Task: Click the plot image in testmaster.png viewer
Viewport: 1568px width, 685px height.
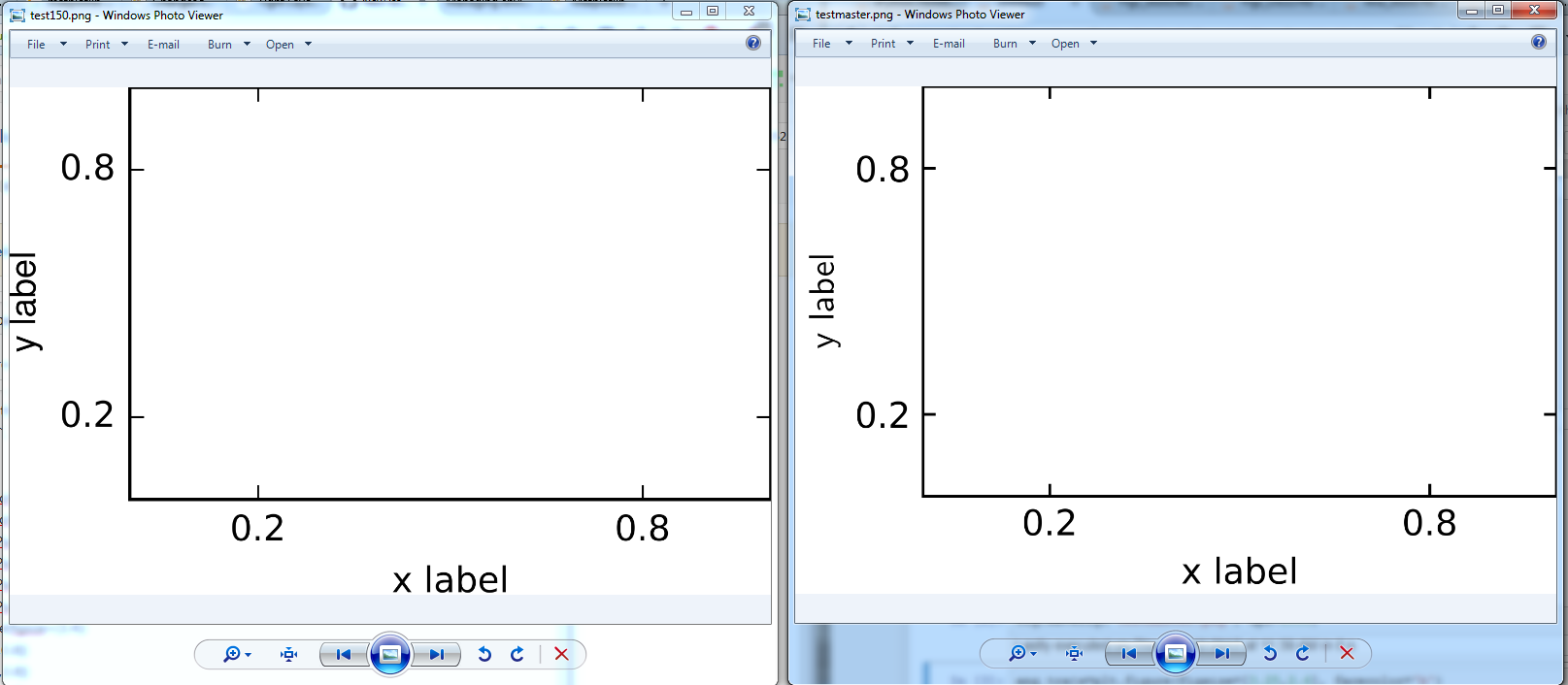Action: (x=1176, y=340)
